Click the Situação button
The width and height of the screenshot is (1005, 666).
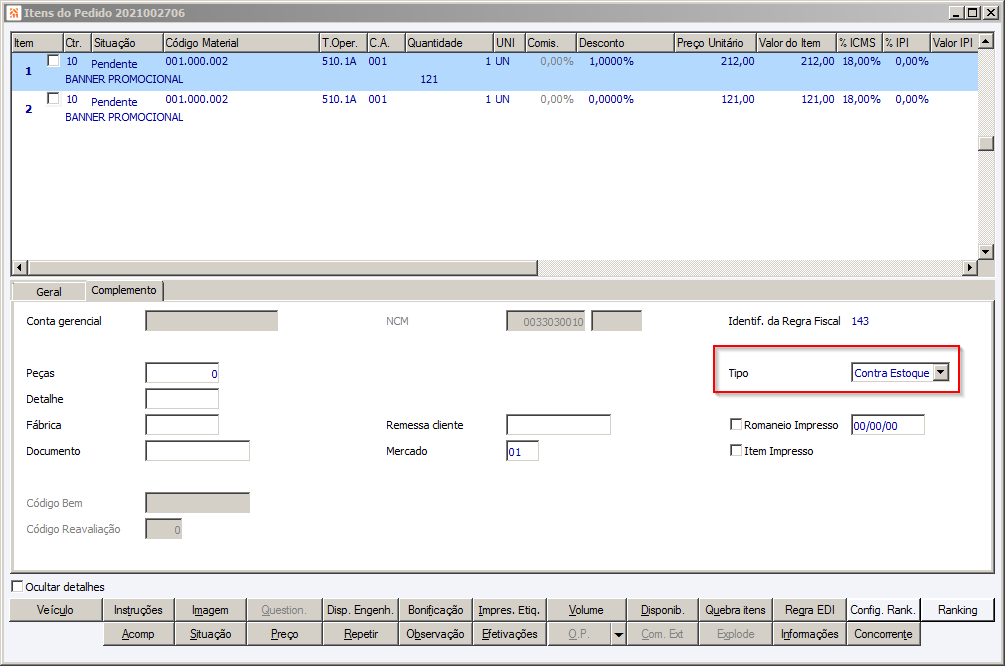coord(210,634)
